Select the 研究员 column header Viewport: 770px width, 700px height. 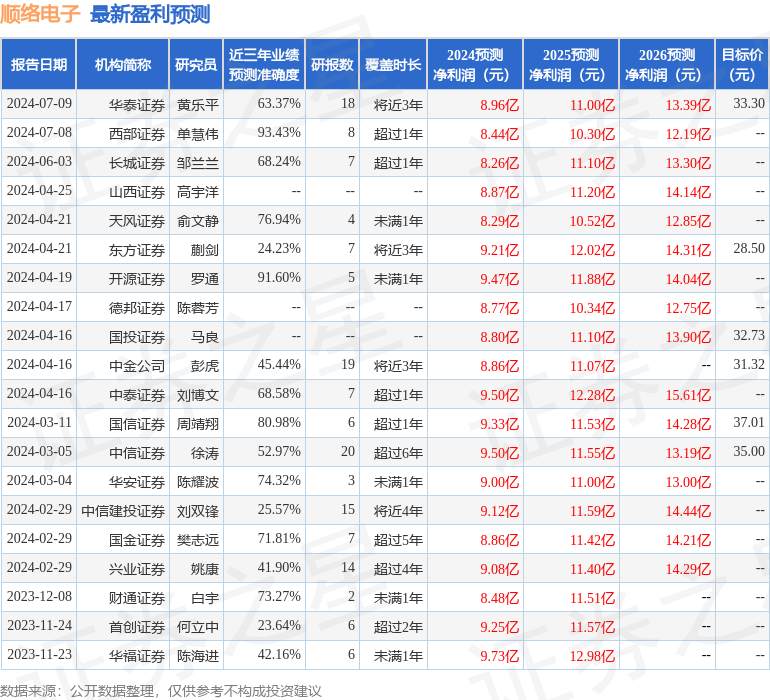[x=196, y=64]
